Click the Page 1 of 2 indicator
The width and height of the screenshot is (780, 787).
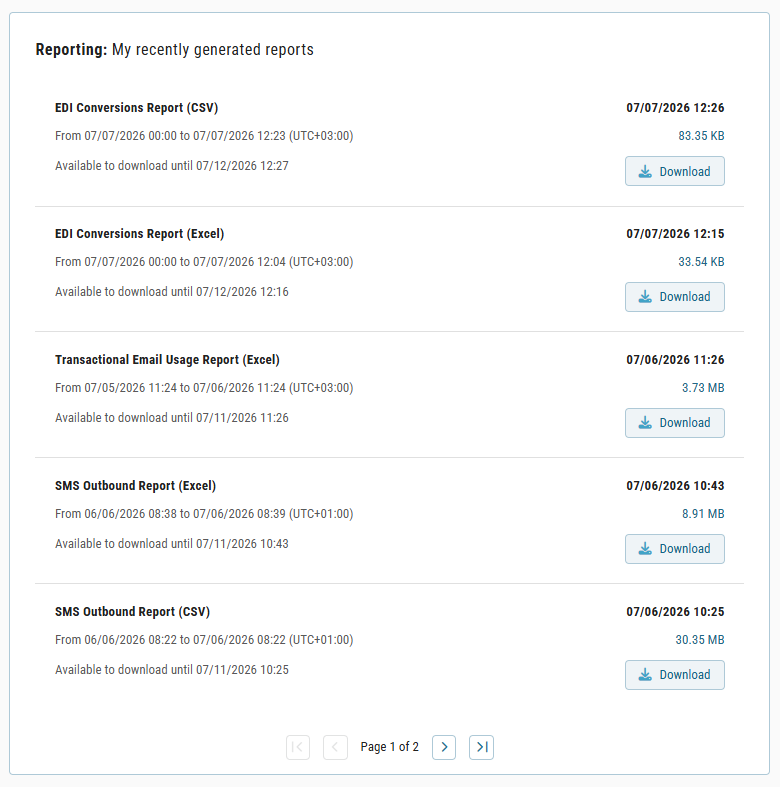pyautogui.click(x=389, y=747)
